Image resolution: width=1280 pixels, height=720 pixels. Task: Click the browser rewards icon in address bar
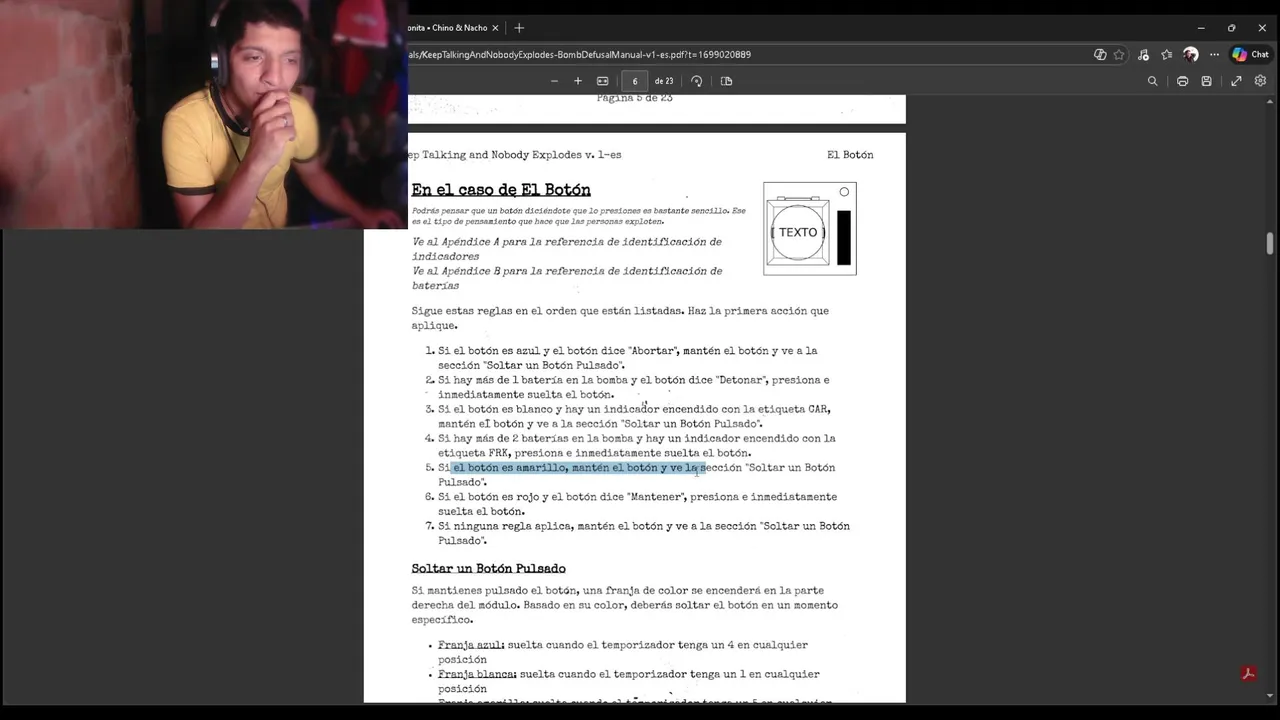tap(1100, 55)
